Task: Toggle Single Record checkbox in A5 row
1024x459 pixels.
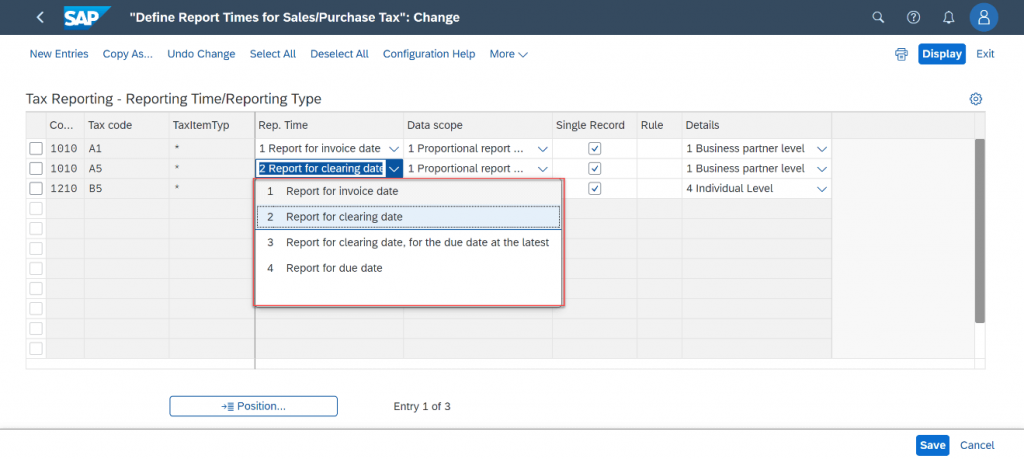Action: click(594, 168)
